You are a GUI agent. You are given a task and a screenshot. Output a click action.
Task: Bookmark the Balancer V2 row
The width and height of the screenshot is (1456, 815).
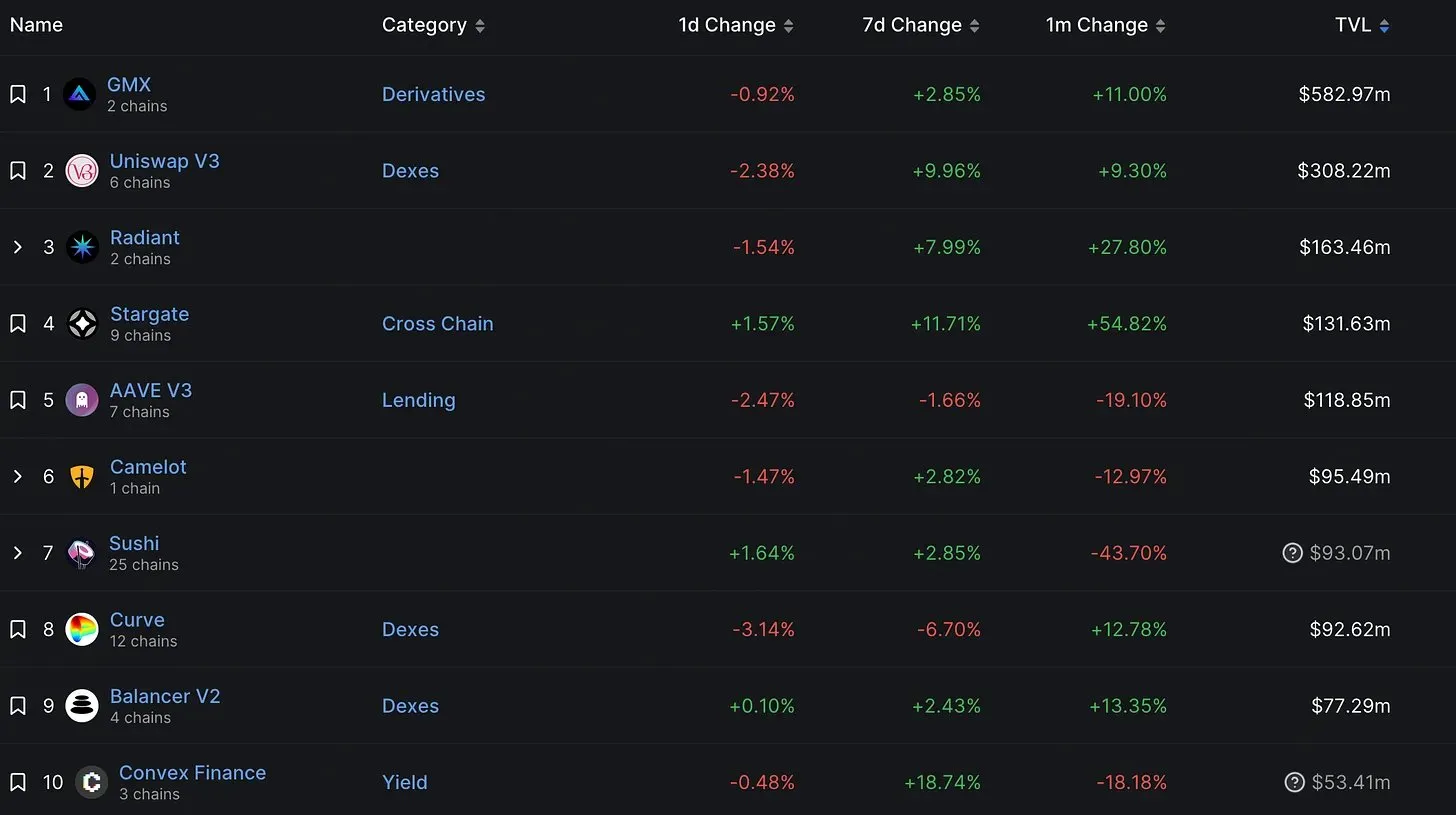pos(17,705)
